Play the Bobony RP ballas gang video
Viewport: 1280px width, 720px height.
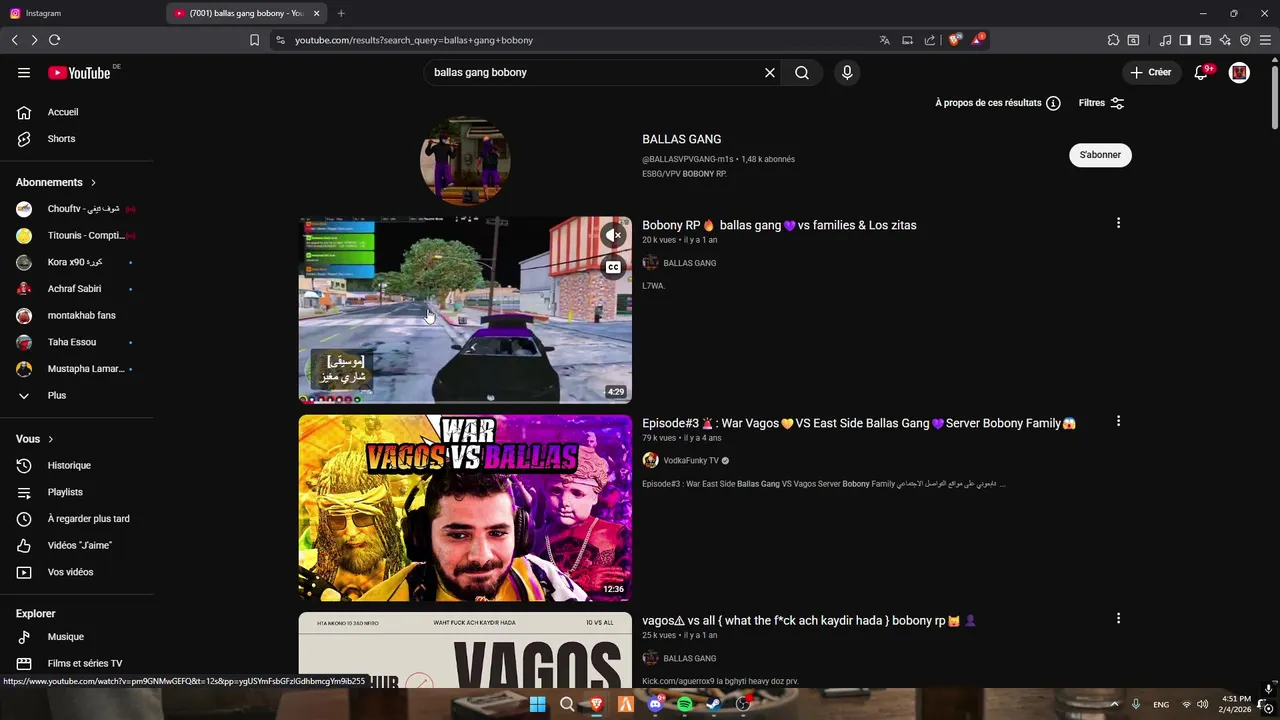465,310
